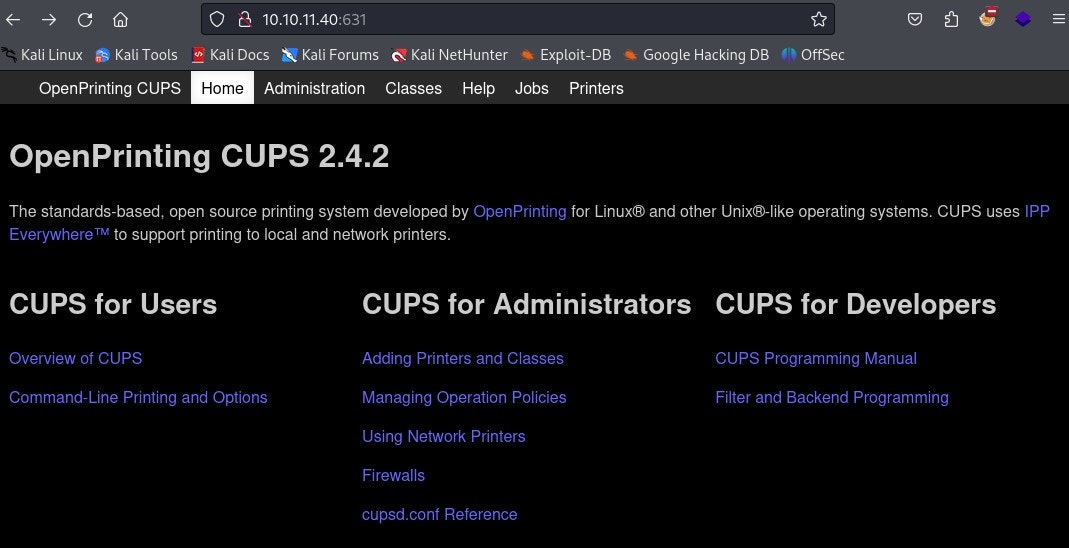This screenshot has width=1069, height=548.
Task: Follow the IPP Everywhere link
Action: pos(59,234)
